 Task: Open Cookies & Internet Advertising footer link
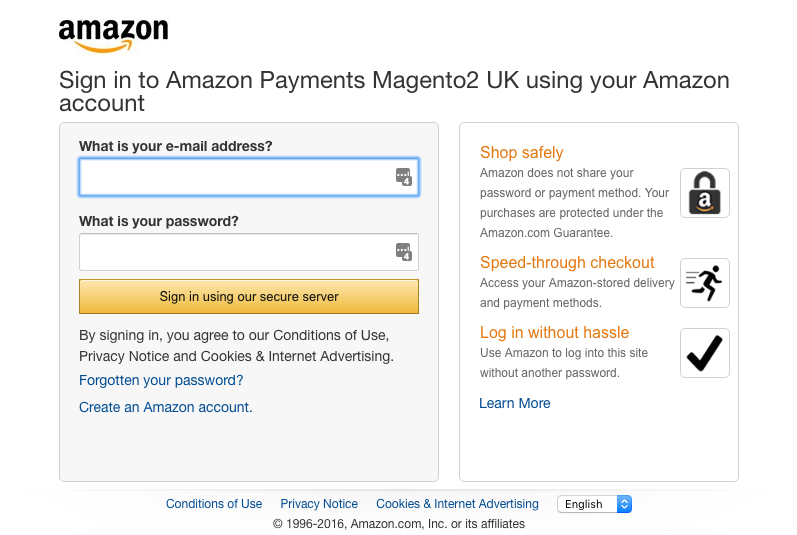(x=457, y=504)
